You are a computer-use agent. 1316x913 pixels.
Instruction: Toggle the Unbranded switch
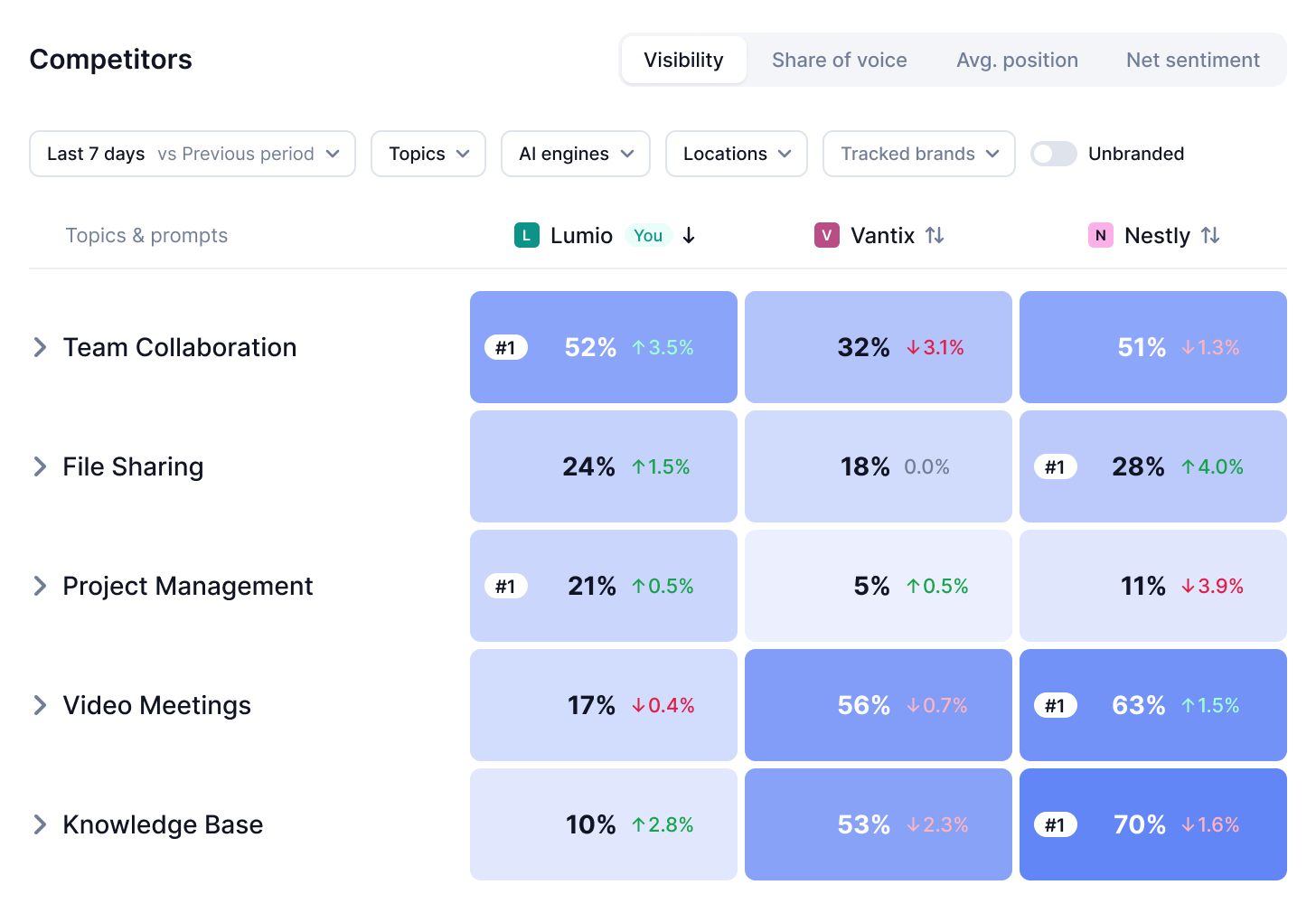(x=1054, y=154)
